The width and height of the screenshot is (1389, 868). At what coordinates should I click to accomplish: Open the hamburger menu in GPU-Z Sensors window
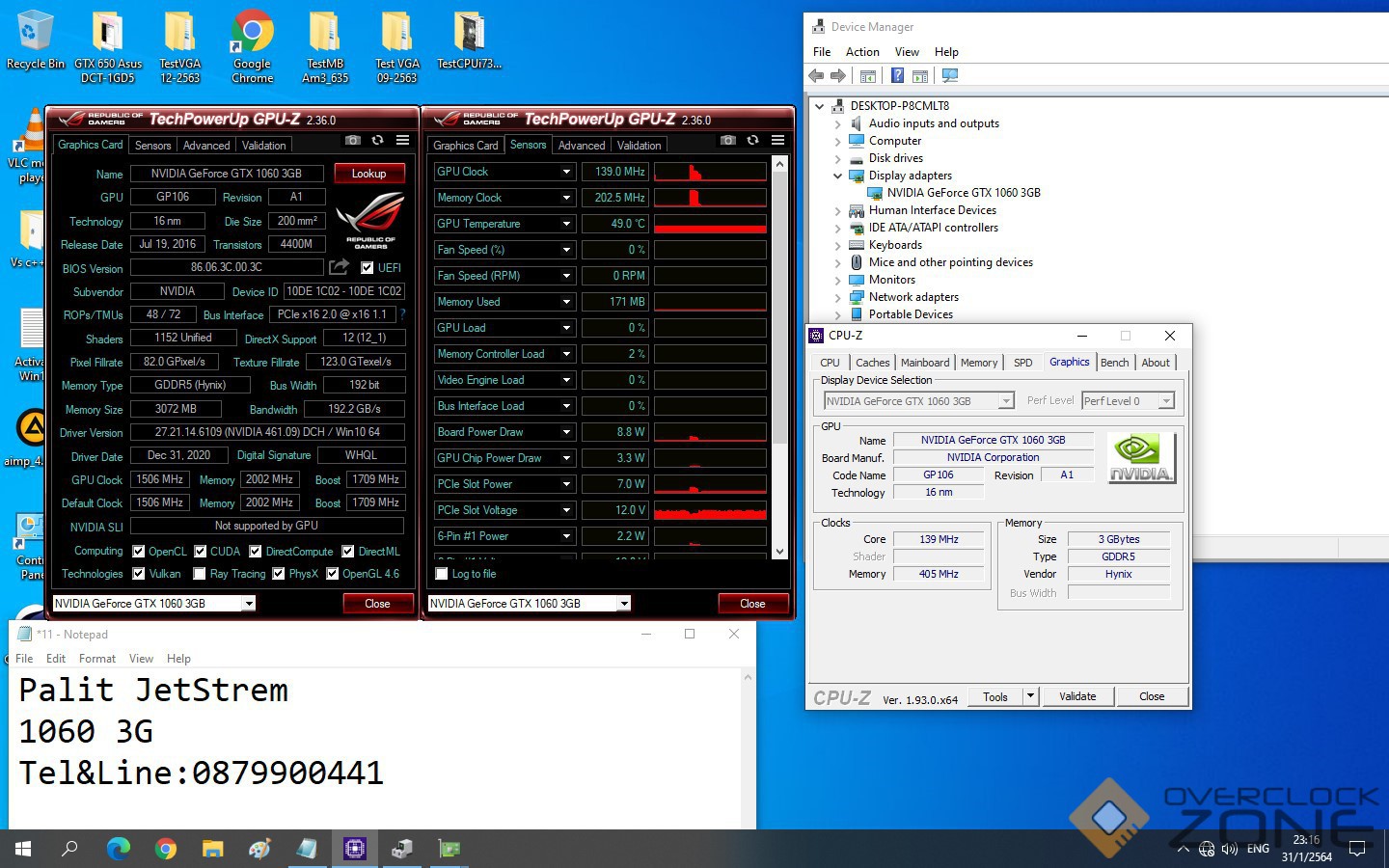(777, 141)
